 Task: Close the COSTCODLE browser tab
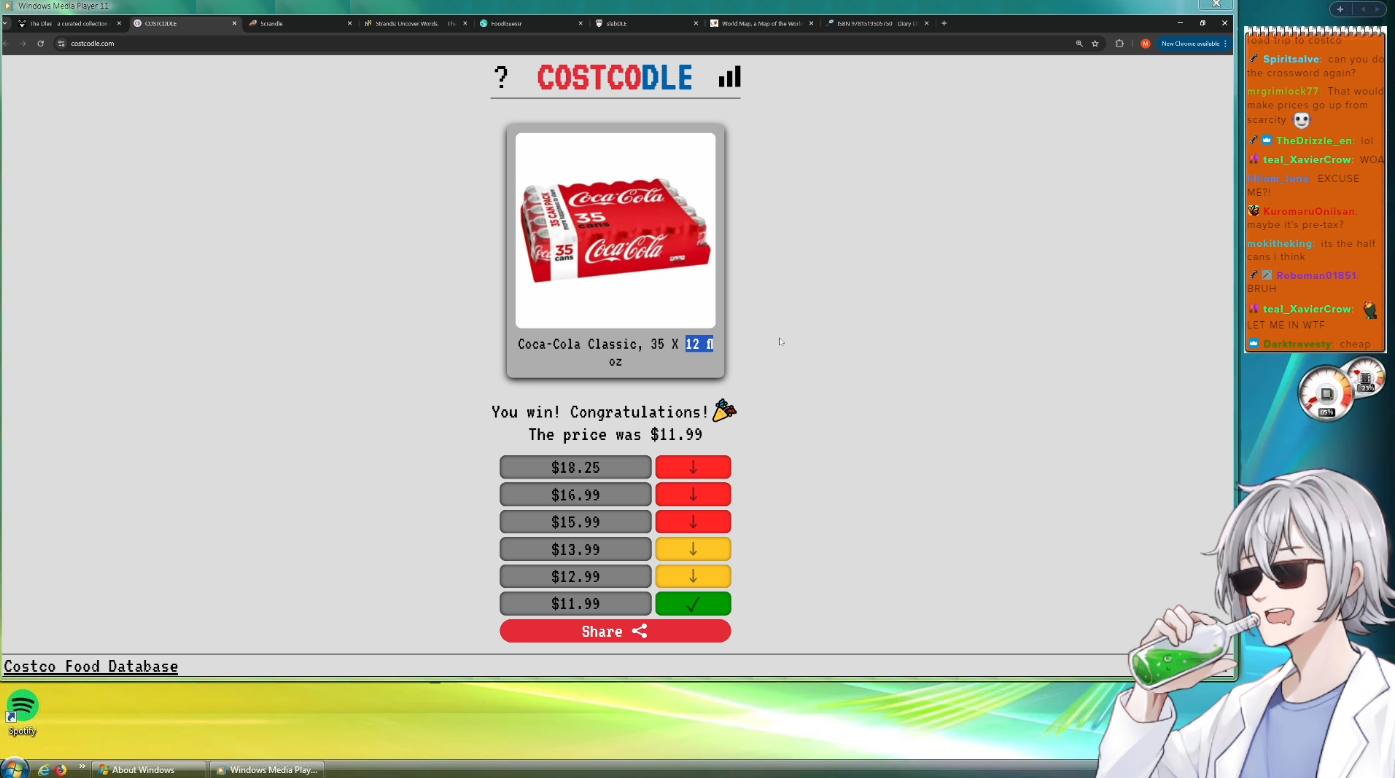(235, 23)
